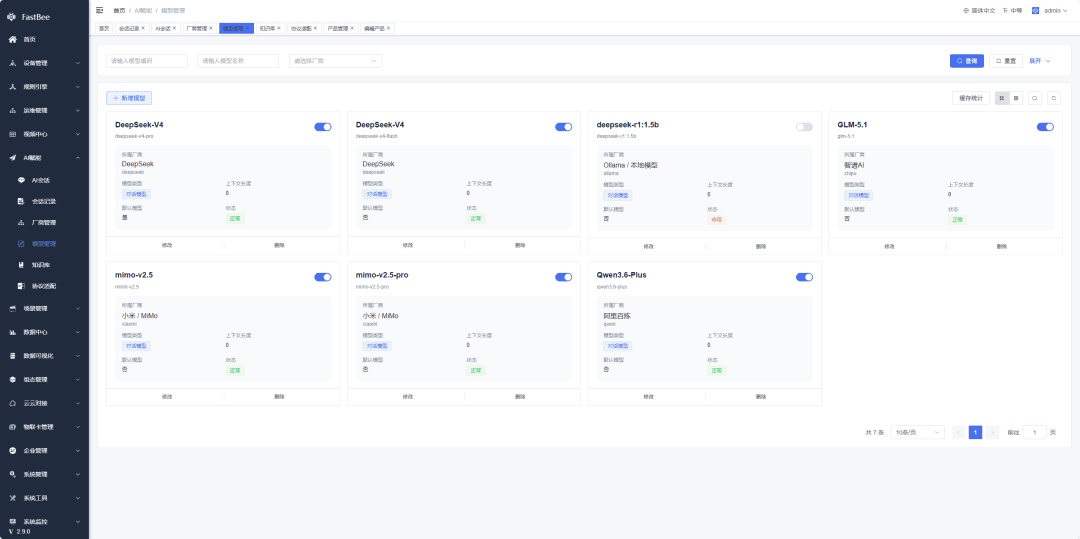Open 数据可视化 sidebar menu
Viewport: 1080px width, 539px height.
pyautogui.click(x=44, y=356)
